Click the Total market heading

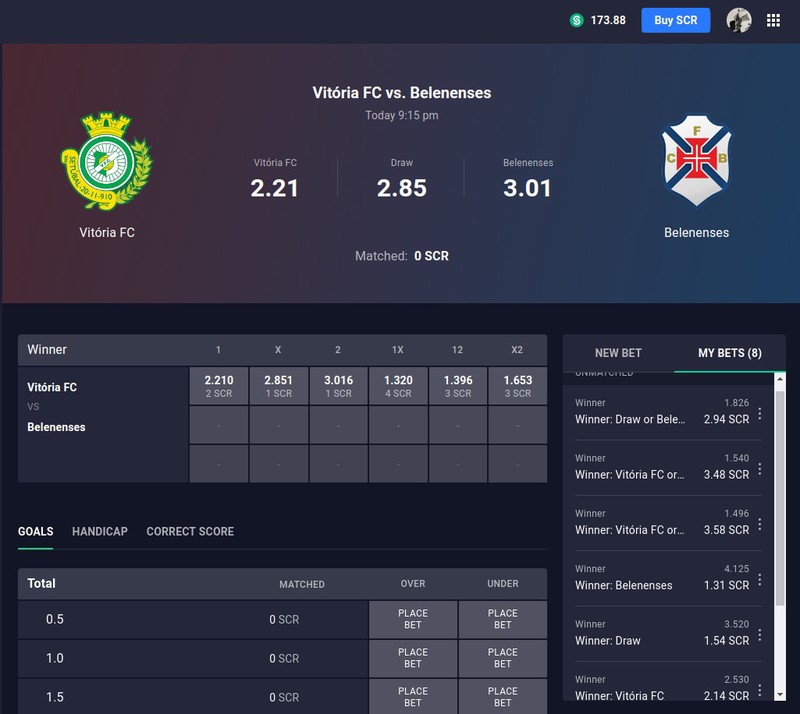[41, 583]
